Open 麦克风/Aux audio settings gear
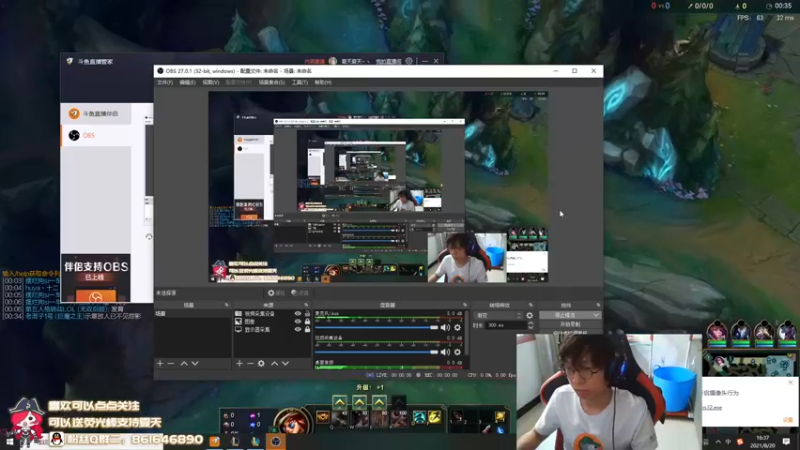The image size is (800, 450). 457,328
